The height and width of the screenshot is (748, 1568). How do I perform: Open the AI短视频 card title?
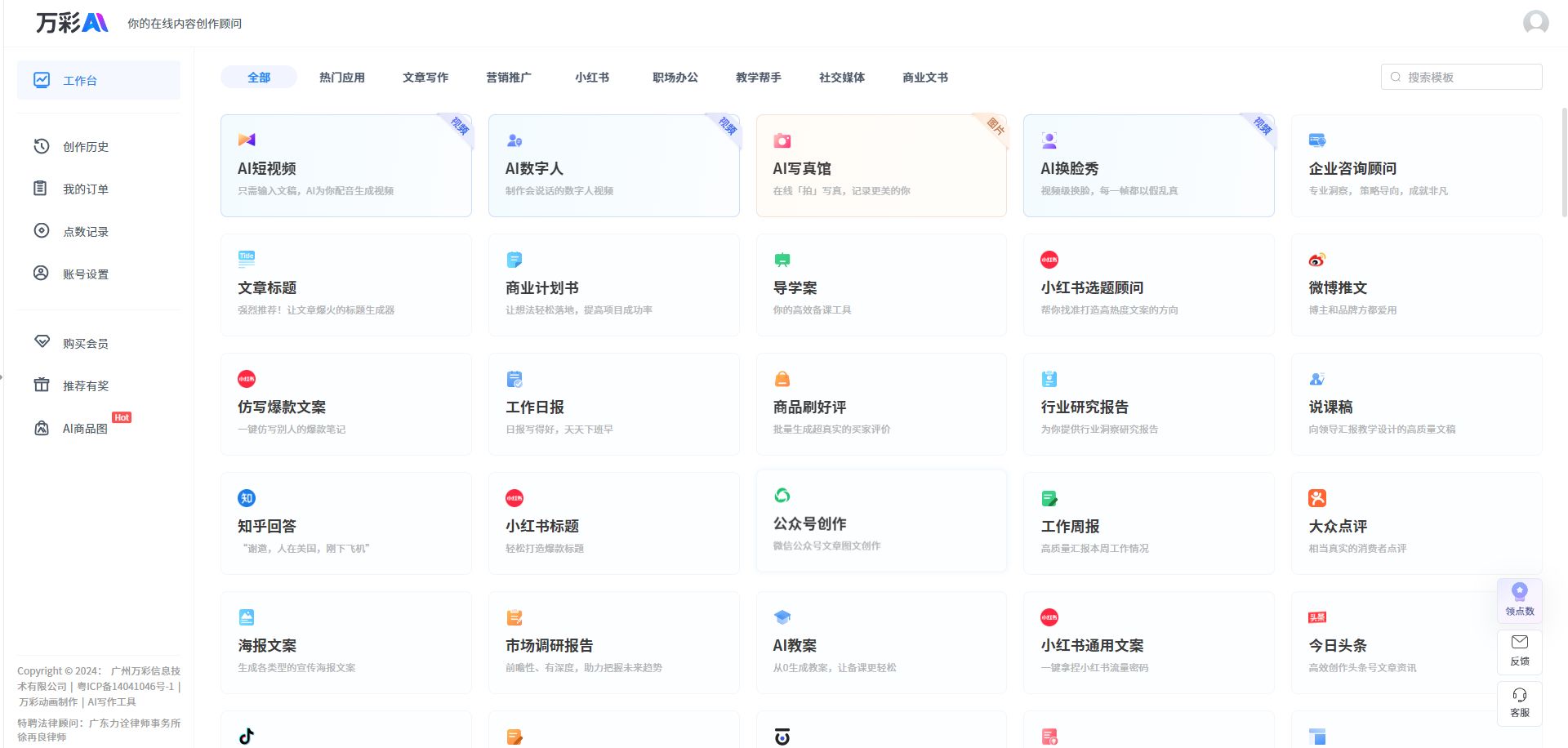[267, 168]
